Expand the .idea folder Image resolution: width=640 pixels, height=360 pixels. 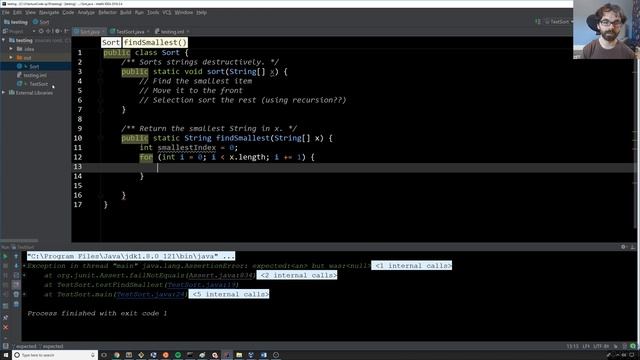click(x=11, y=49)
